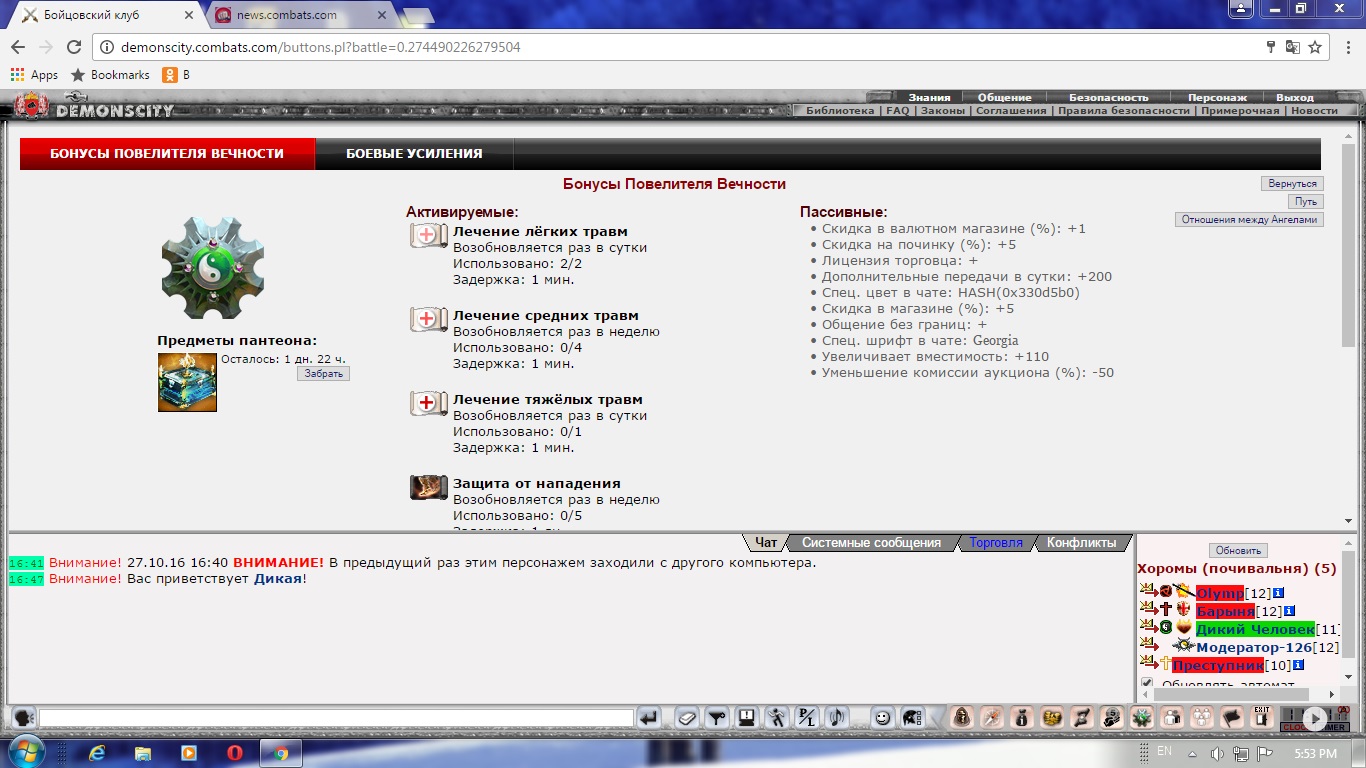Switch to the news.combats.com browser tab
The width and height of the screenshot is (1366, 768).
point(302,15)
